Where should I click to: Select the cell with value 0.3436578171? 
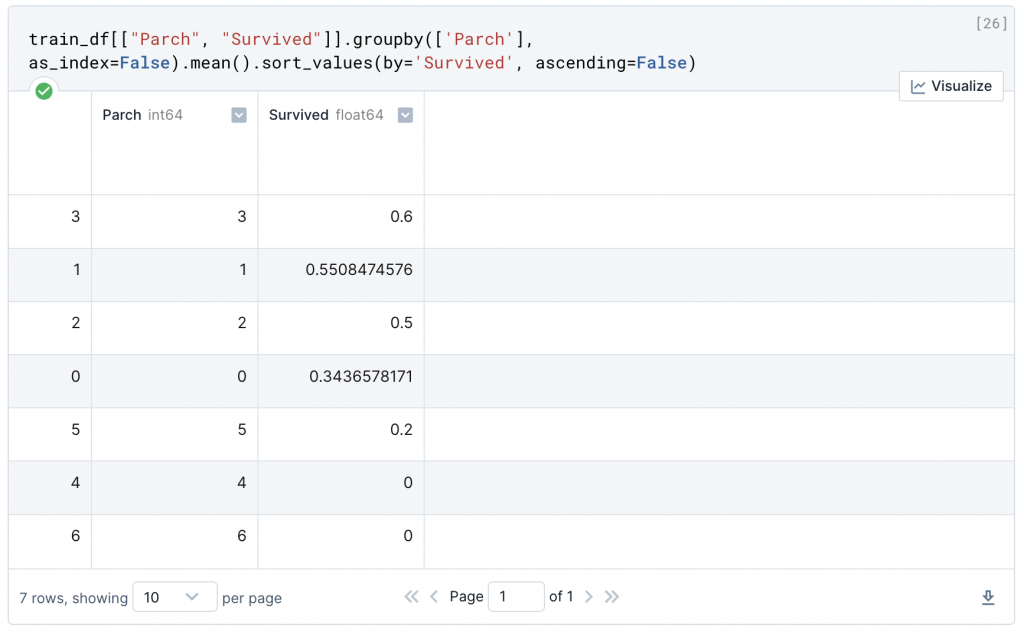click(359, 377)
